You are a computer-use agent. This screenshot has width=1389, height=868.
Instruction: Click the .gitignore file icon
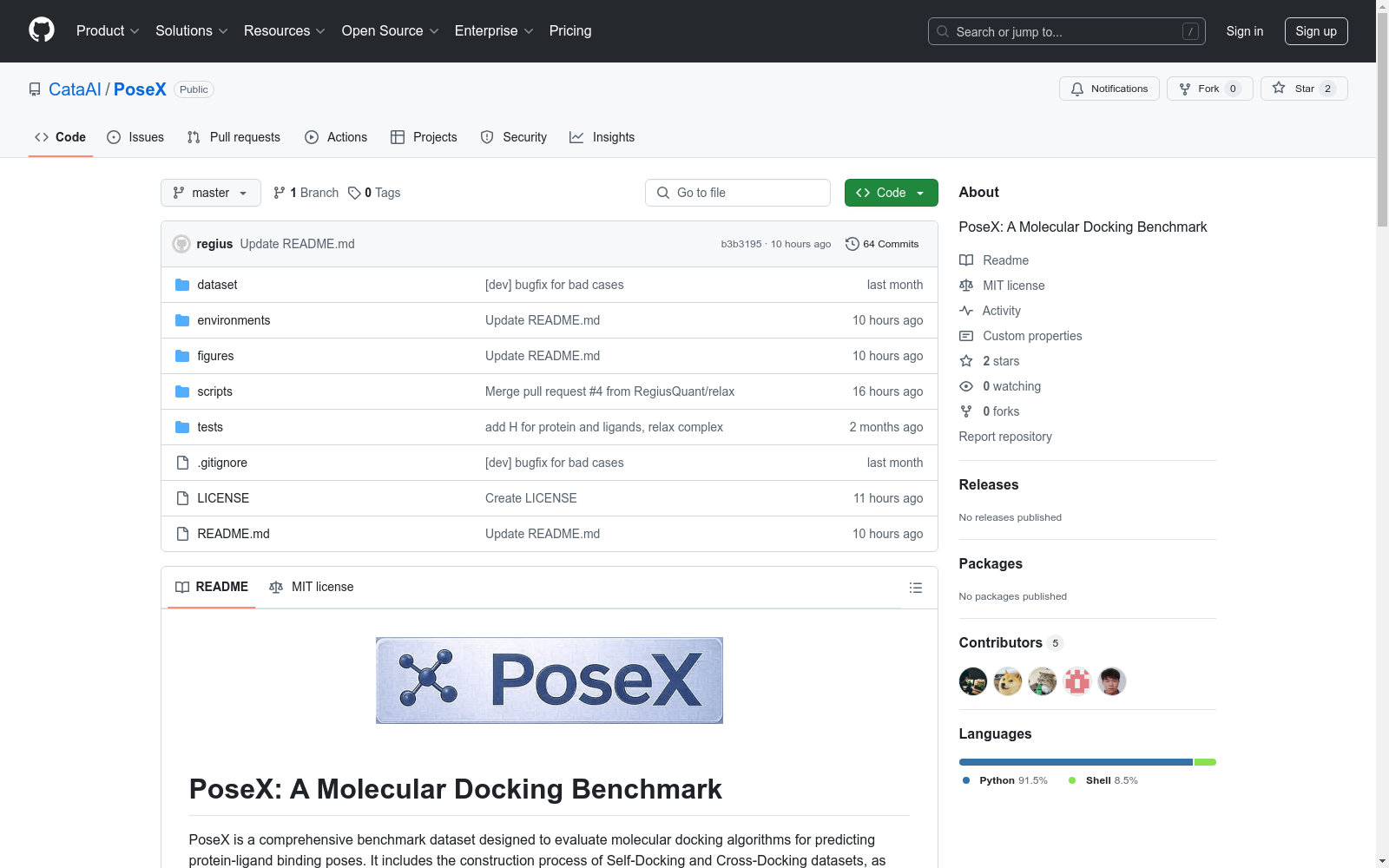(x=182, y=463)
